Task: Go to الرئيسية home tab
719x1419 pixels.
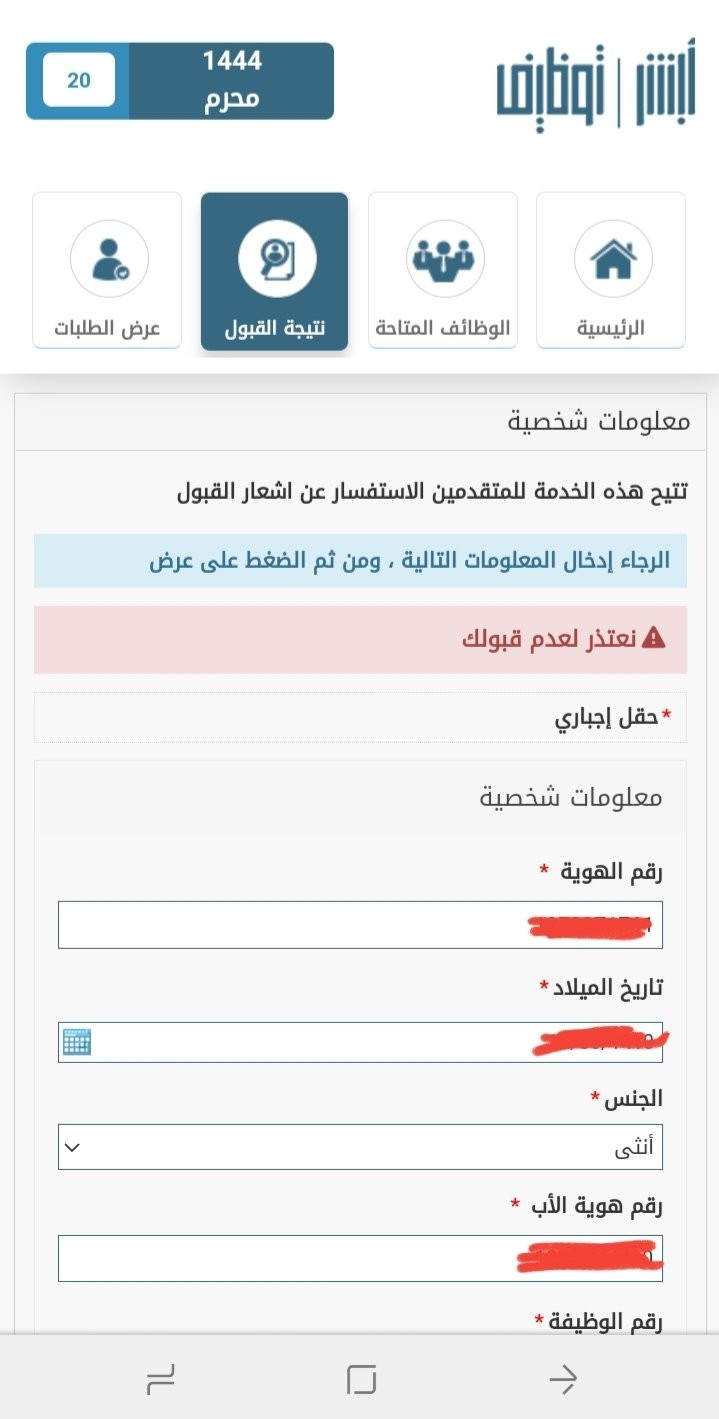Action: coord(611,270)
